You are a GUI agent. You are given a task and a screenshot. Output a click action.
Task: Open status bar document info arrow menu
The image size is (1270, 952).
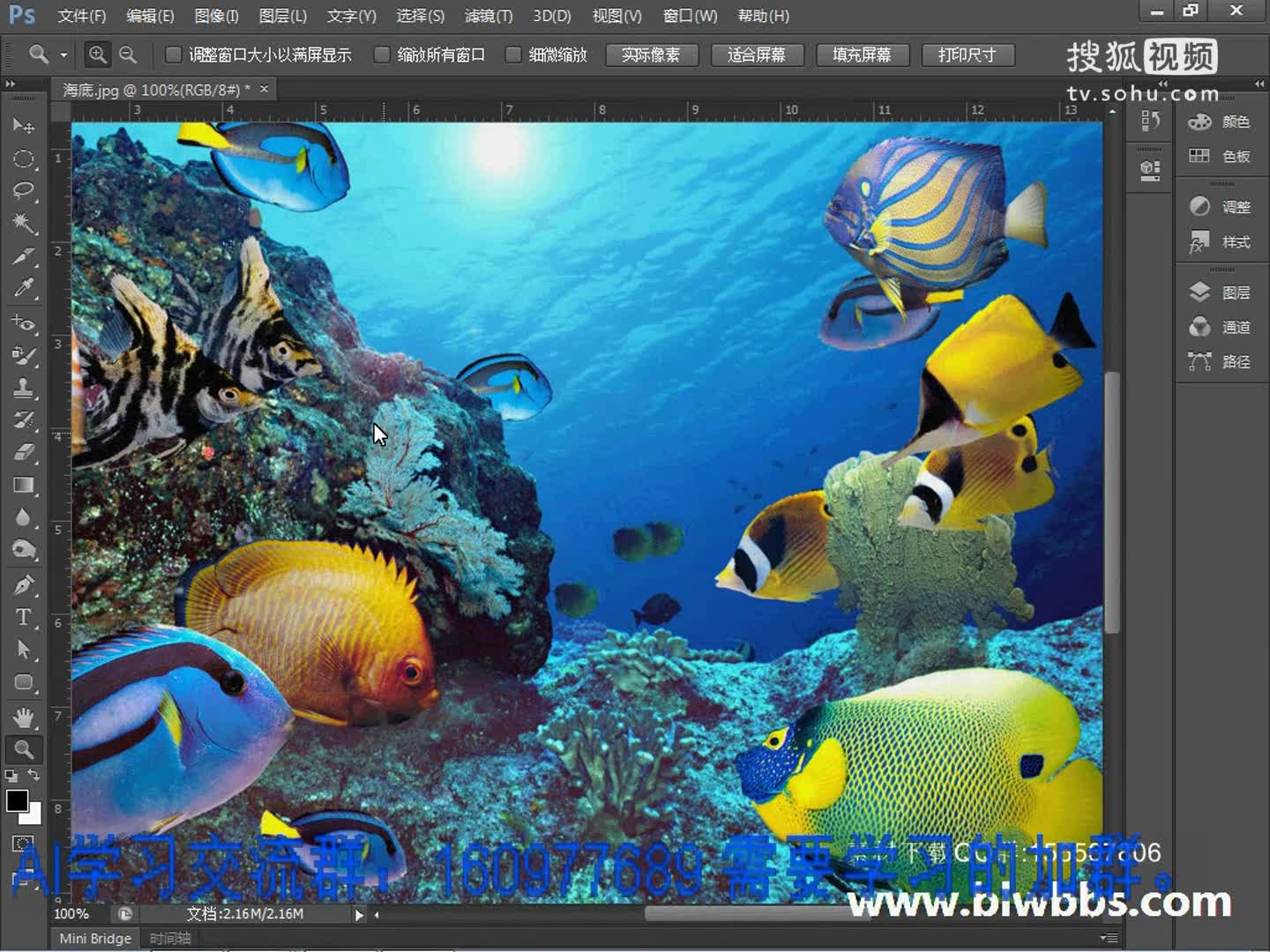click(x=358, y=915)
